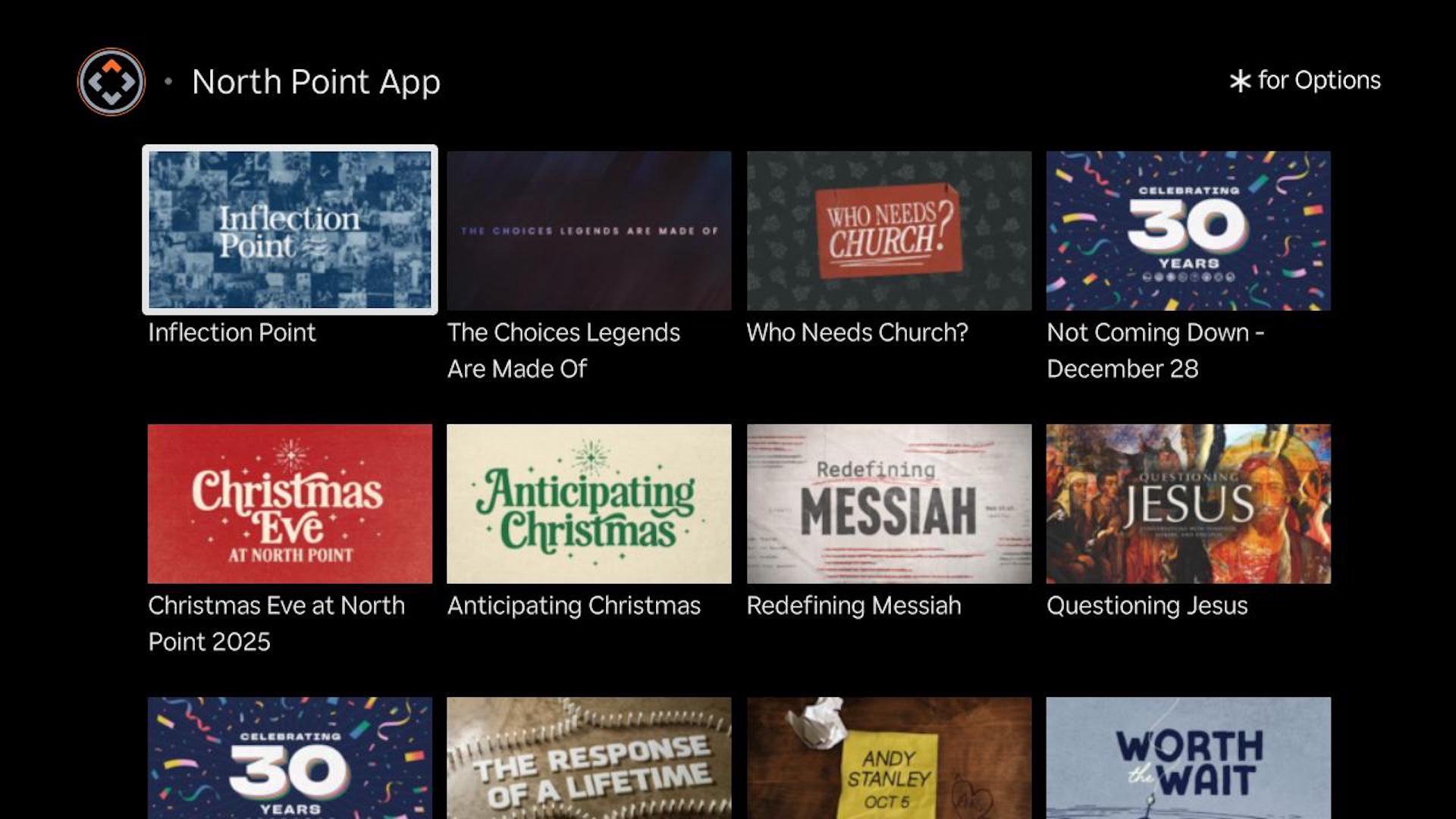Viewport: 1456px width, 819px height.
Task: Select the Andy Stanley Oct 5 thumbnail
Action: [x=889, y=758]
